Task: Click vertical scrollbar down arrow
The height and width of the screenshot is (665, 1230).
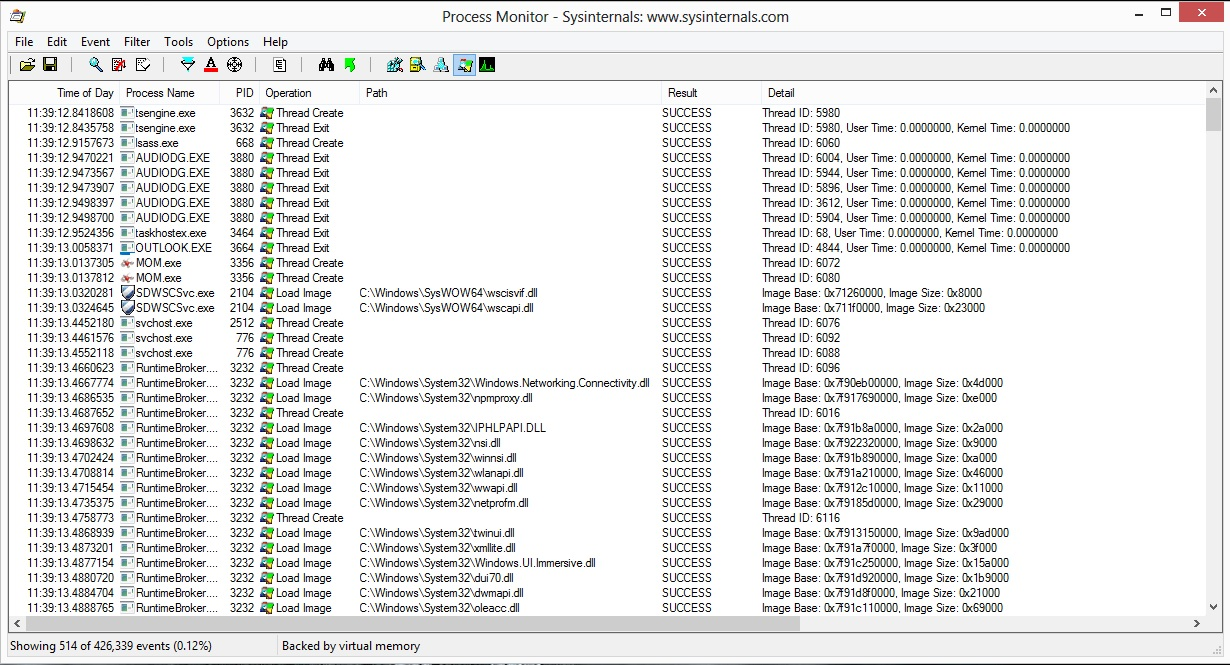Action: click(1213, 607)
